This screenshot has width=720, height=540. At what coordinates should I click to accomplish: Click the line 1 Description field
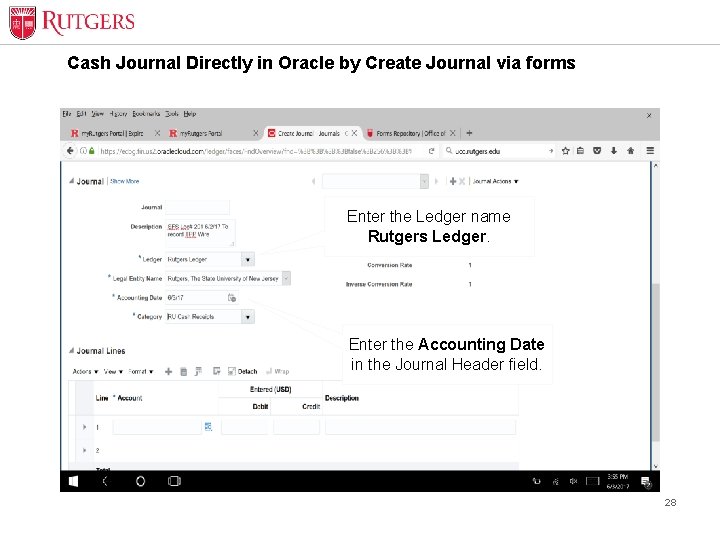tap(420, 427)
